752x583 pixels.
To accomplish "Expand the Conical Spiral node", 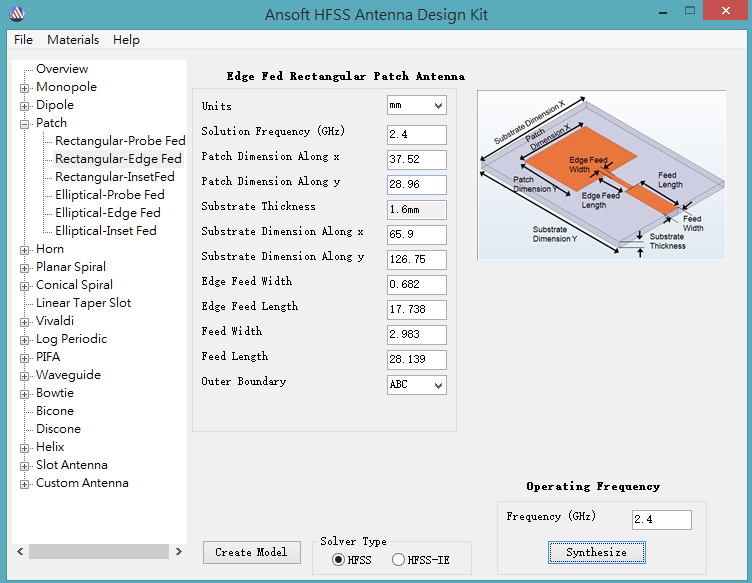I will tap(24, 286).
